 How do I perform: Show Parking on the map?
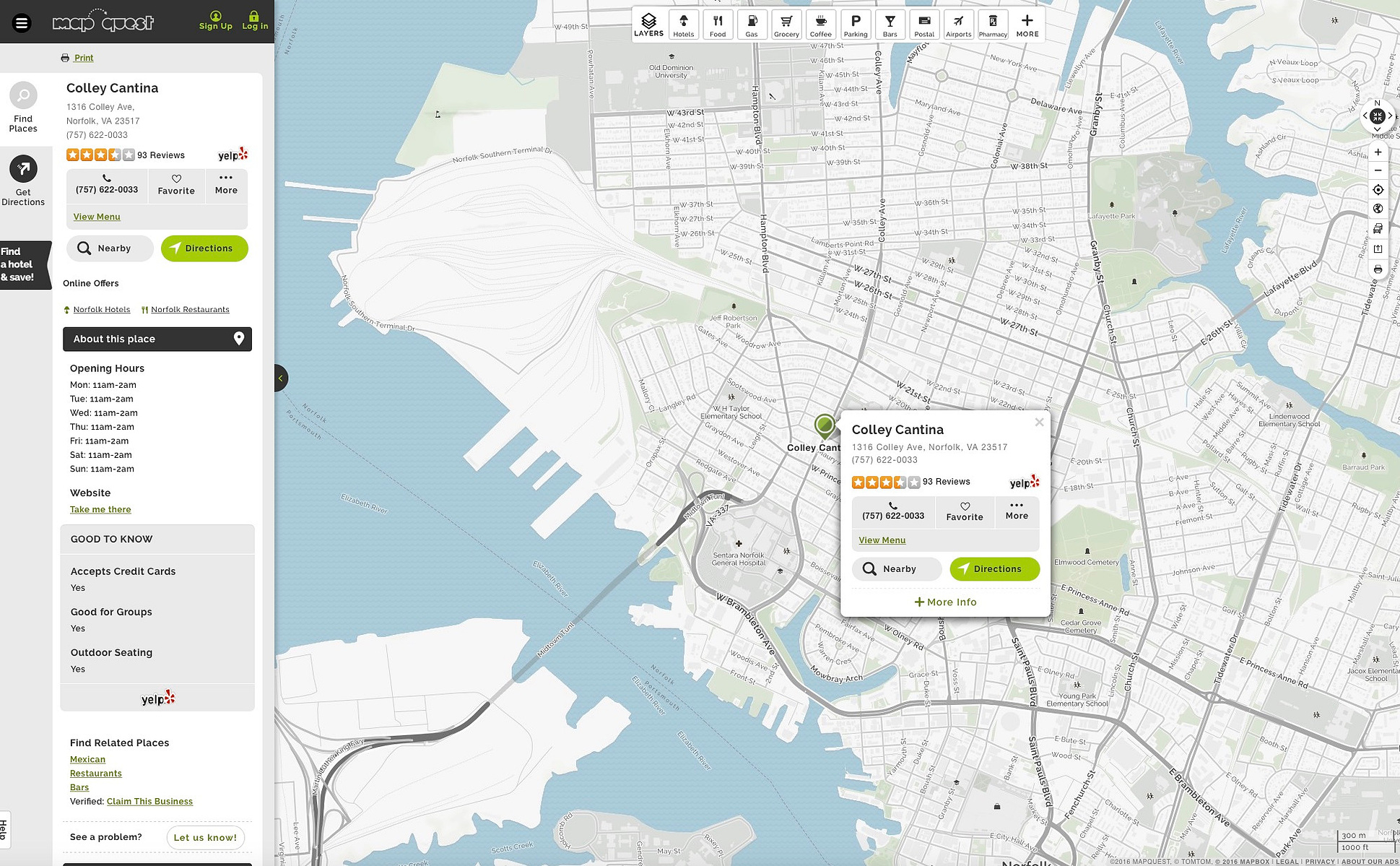[x=856, y=25]
